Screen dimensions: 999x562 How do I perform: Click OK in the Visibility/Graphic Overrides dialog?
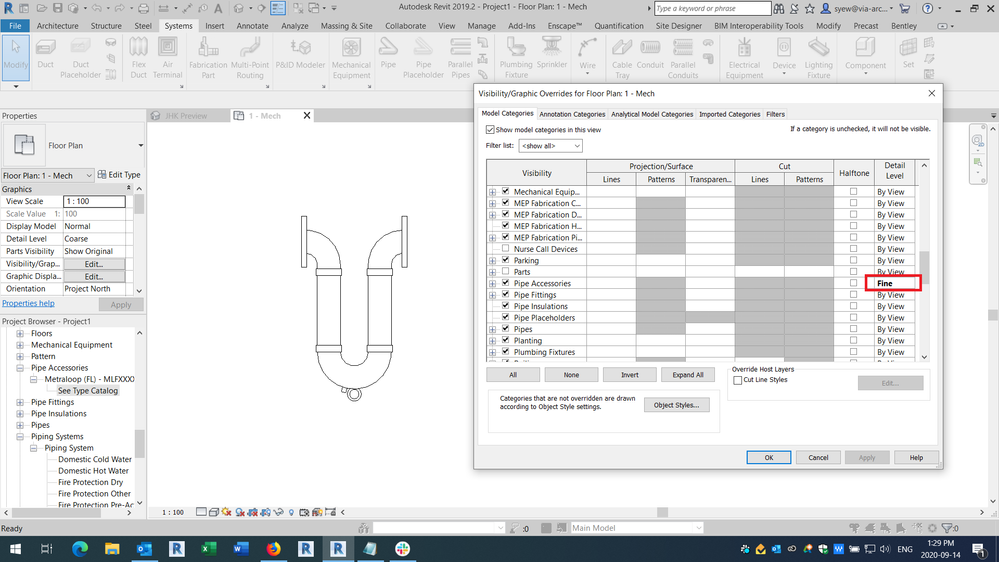pyautogui.click(x=768, y=458)
